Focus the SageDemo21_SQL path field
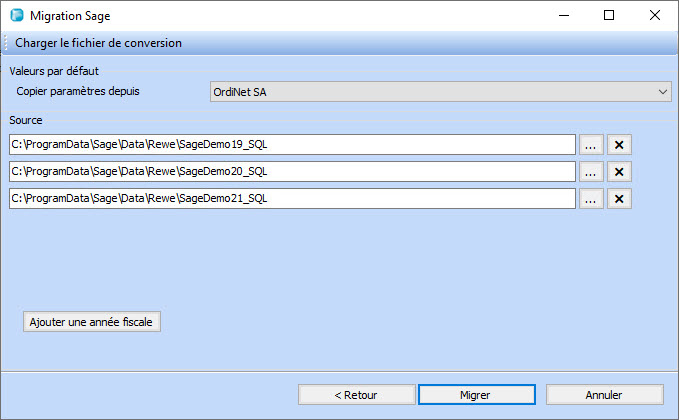Screen dimensions: 679x420 tap(292, 199)
